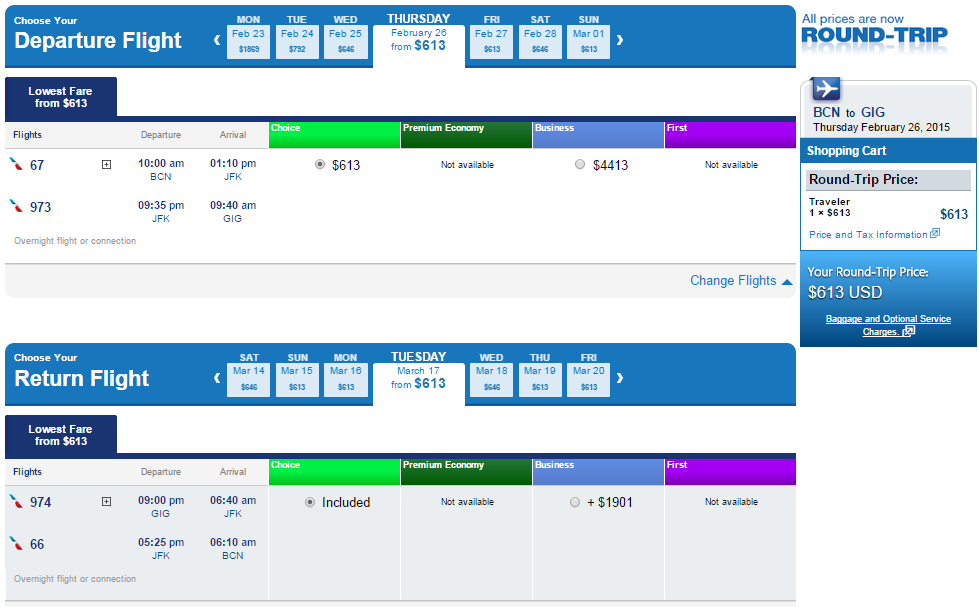Choose return date Fri Mar 20
The height and width of the screenshot is (607, 979).
(589, 380)
